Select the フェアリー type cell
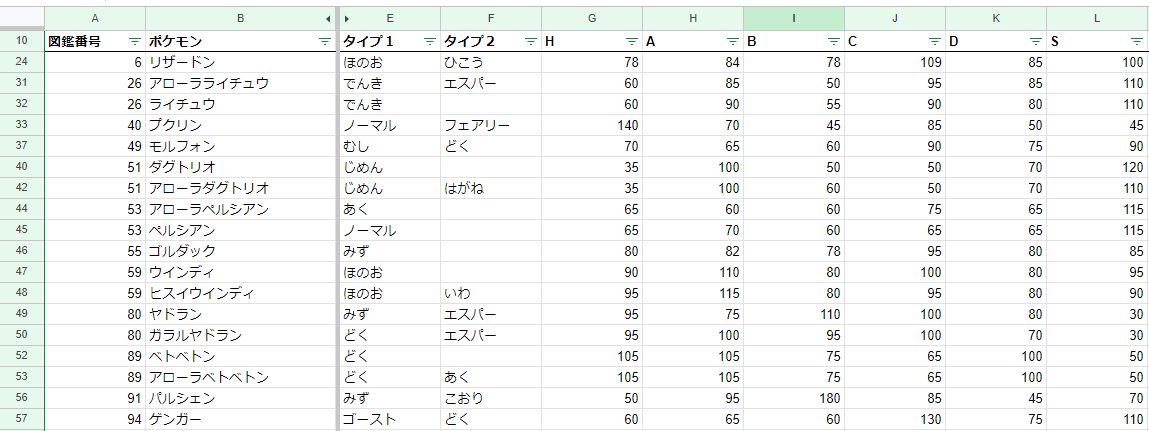Viewport: 1149px width, 431px height. (490, 126)
